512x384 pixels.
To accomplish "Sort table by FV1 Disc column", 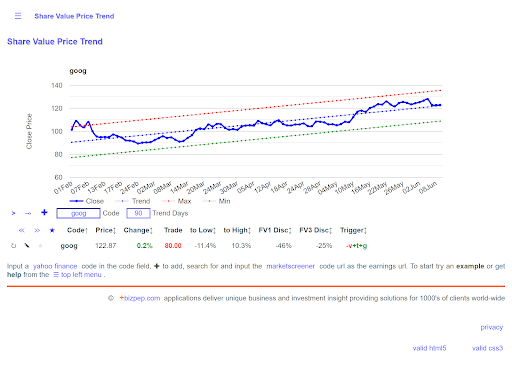I will click(275, 230).
